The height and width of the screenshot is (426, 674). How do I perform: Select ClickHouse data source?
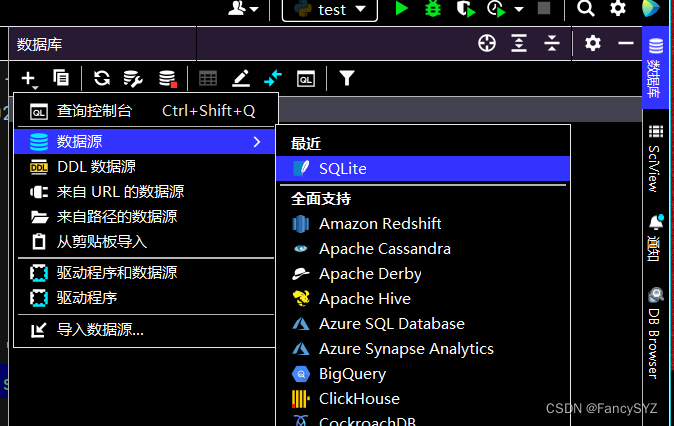(423, 398)
